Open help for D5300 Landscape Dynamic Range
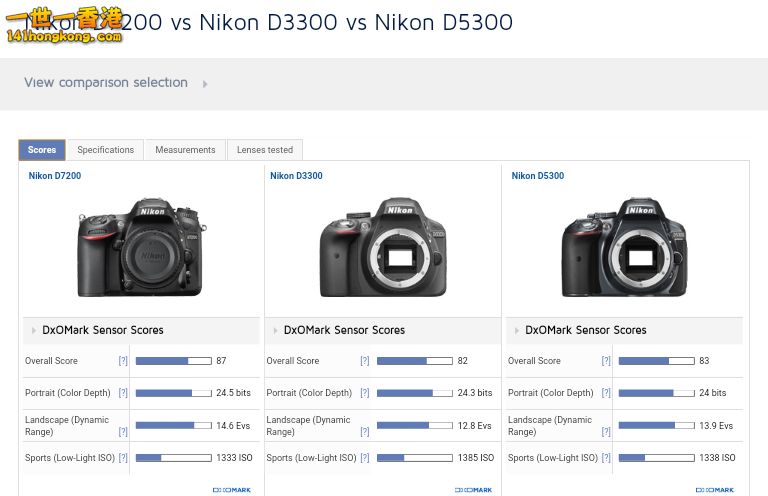The height and width of the screenshot is (496, 768). click(606, 431)
